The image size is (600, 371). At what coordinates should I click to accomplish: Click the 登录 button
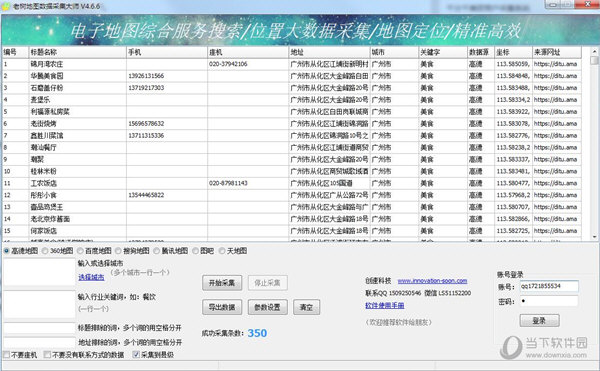540,321
